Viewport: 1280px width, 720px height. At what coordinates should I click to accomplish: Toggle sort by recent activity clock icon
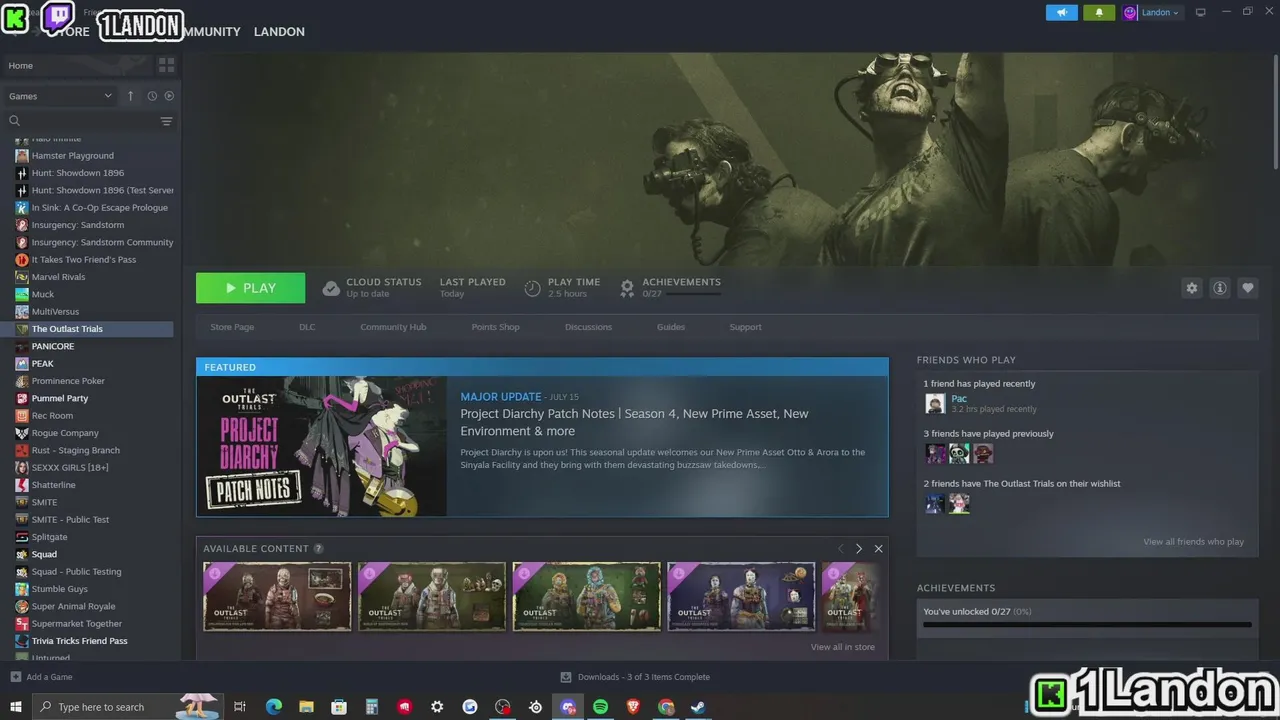[152, 96]
